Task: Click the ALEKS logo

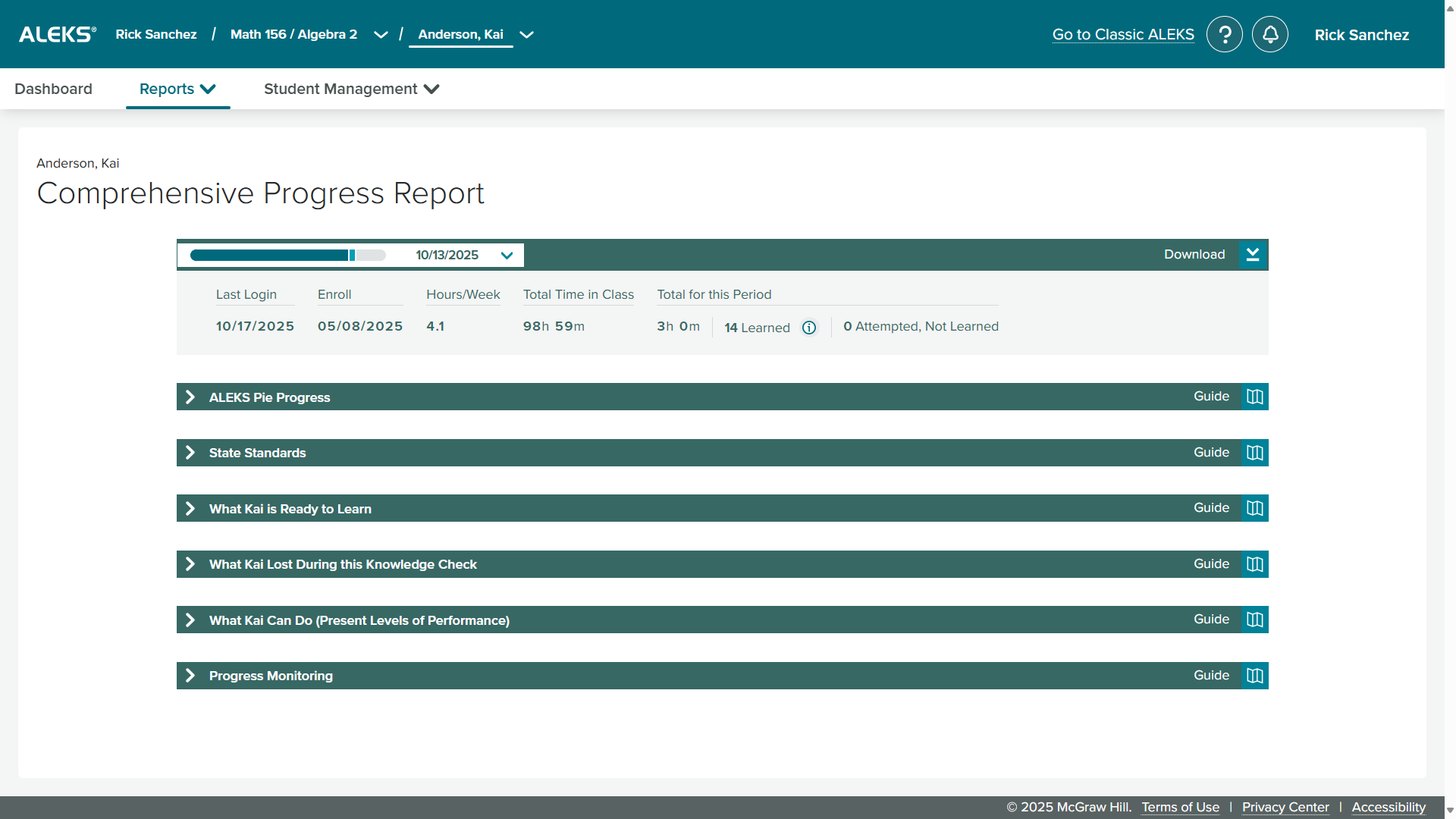Action: click(x=58, y=34)
